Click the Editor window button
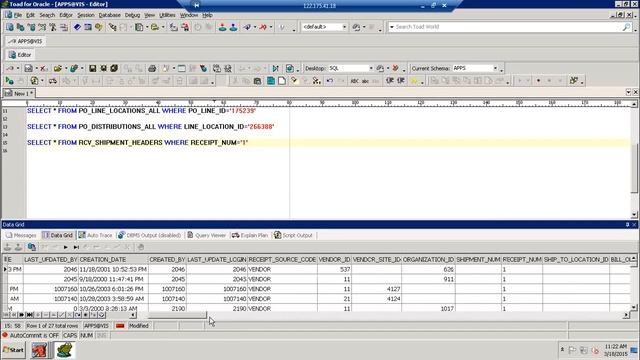 click(x=20, y=55)
